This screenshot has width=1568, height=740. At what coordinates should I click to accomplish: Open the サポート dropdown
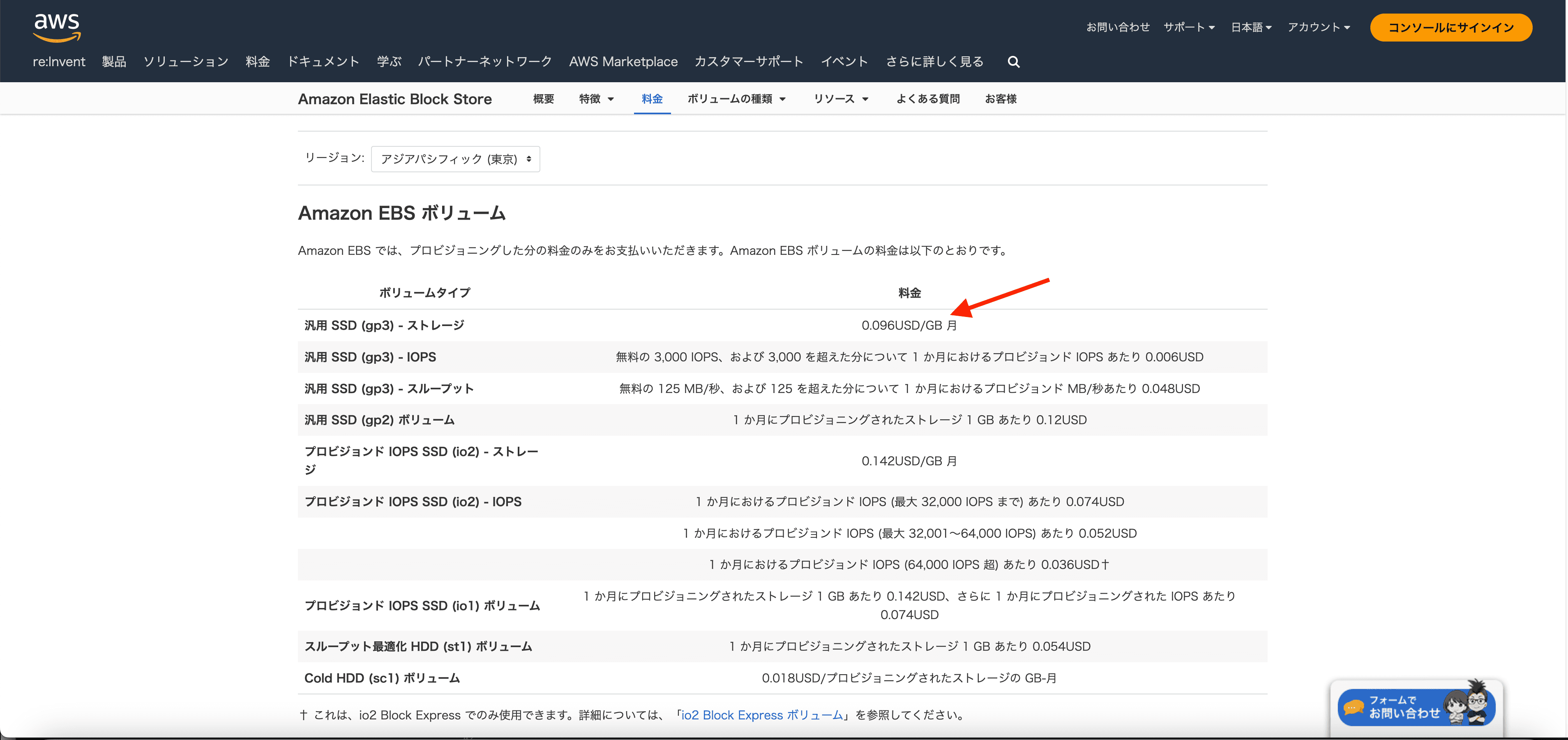(1189, 27)
